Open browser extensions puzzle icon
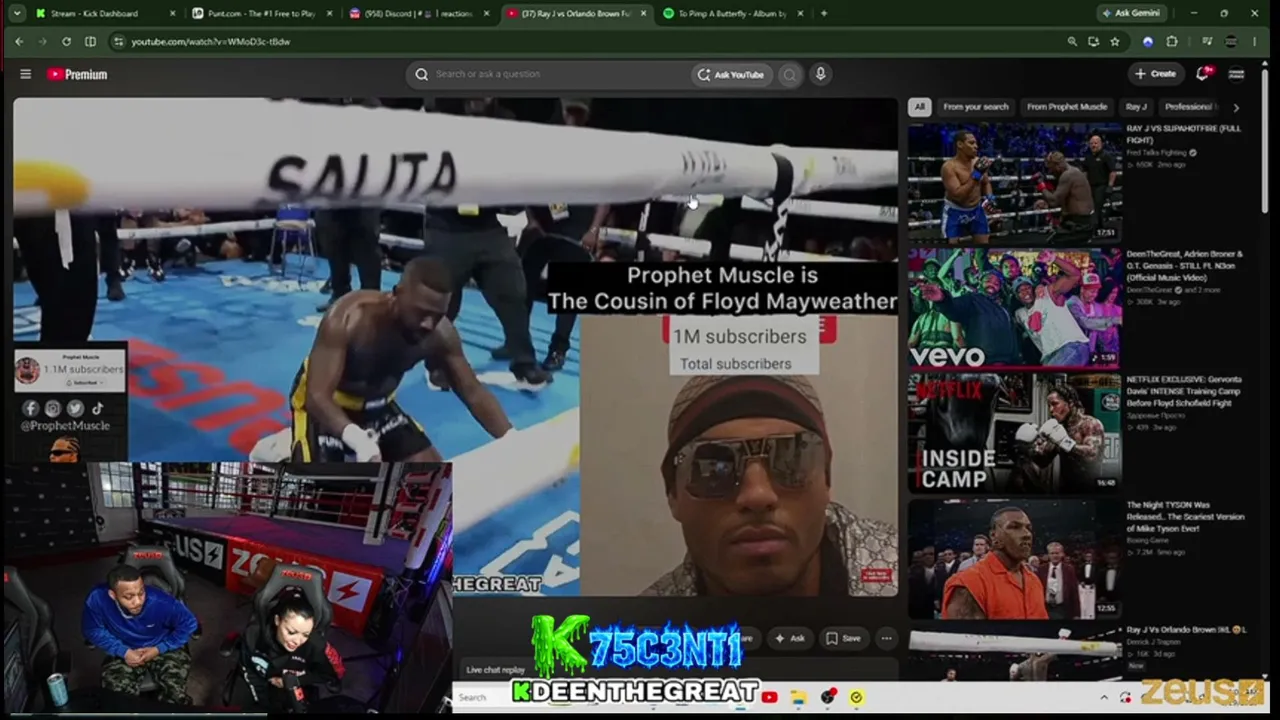 click(1172, 42)
